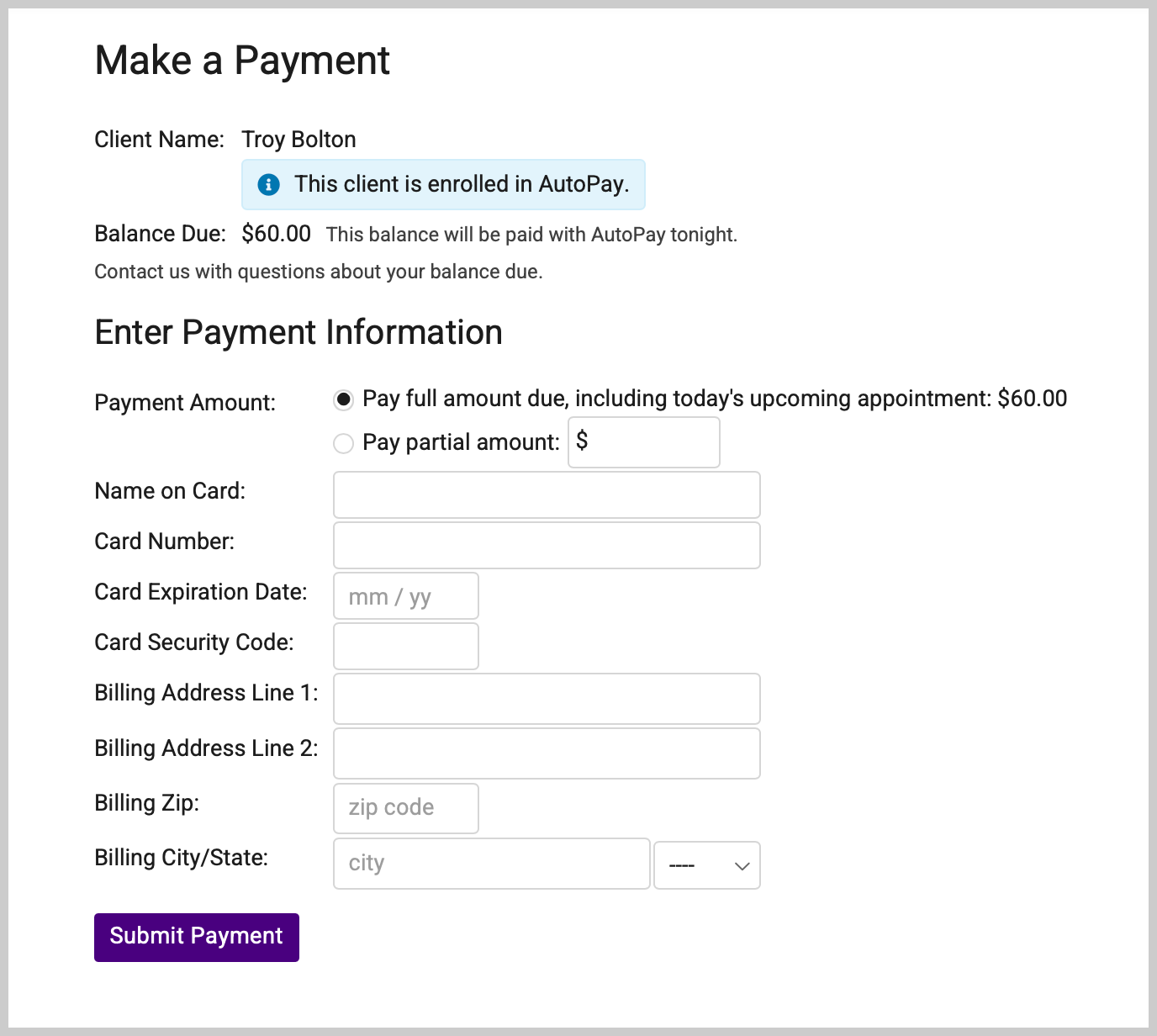Viewport: 1157px width, 1036px height.
Task: Click the $60.00 Balance Due amount
Action: point(276,233)
